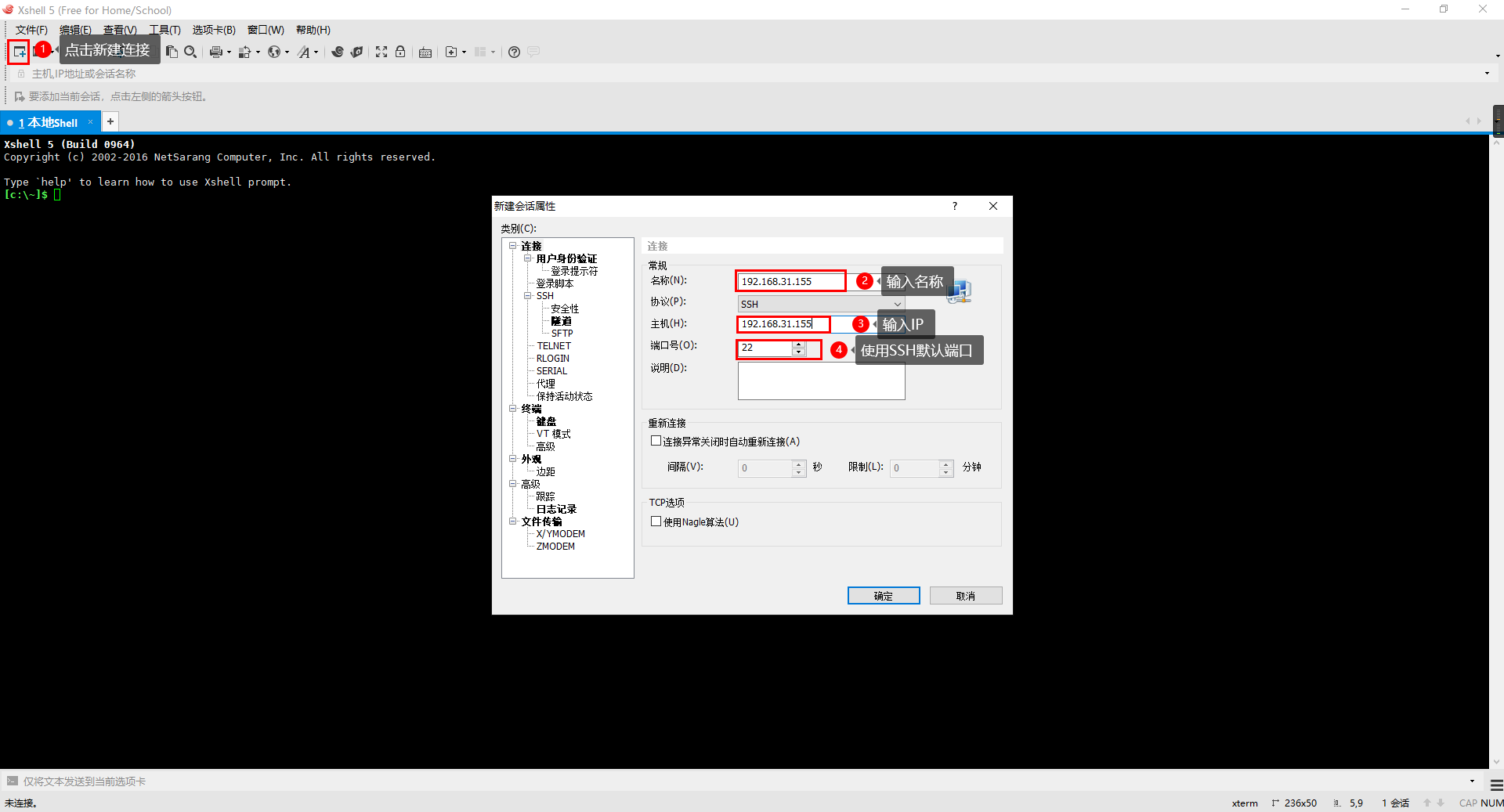
Task: Open the 编辑(E) menu
Action: pos(75,30)
